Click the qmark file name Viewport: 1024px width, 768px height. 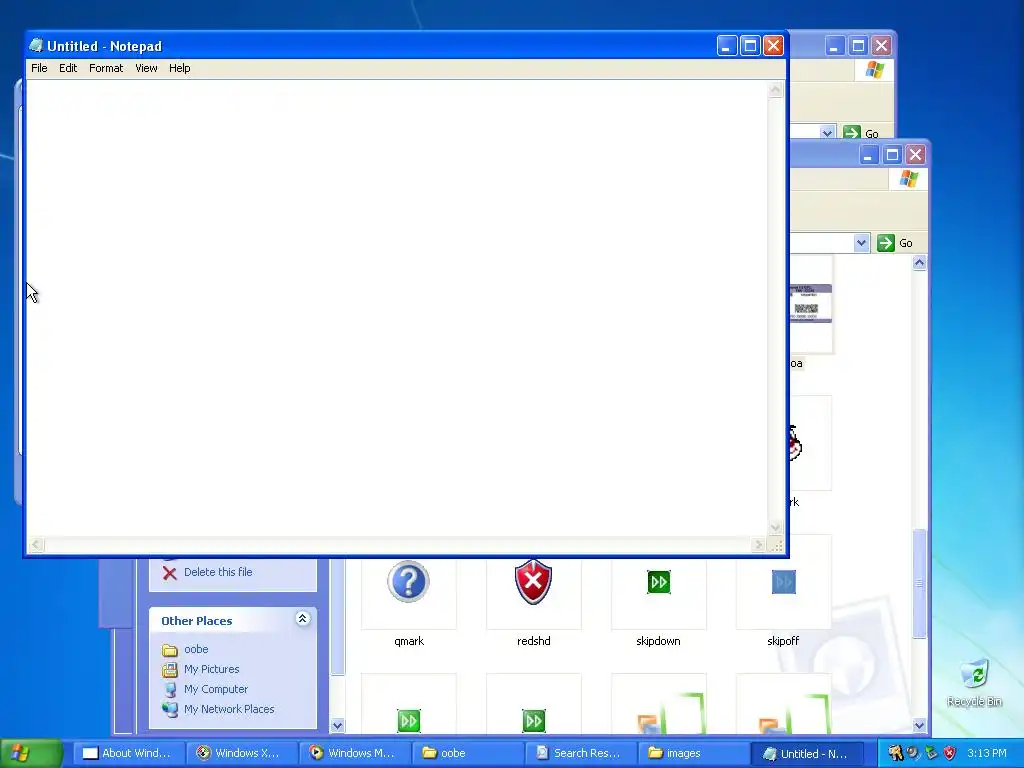409,641
